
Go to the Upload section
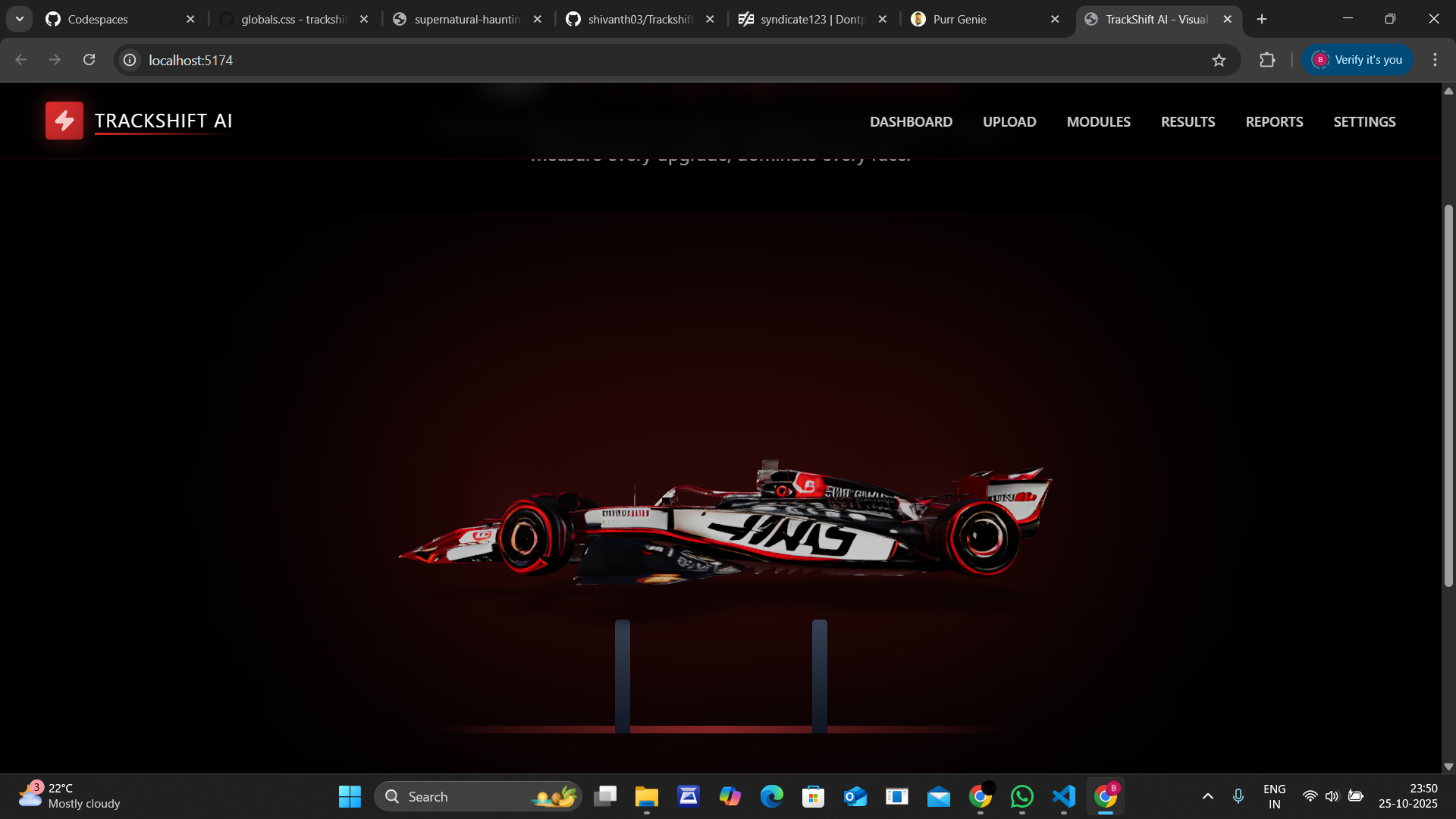(1009, 121)
